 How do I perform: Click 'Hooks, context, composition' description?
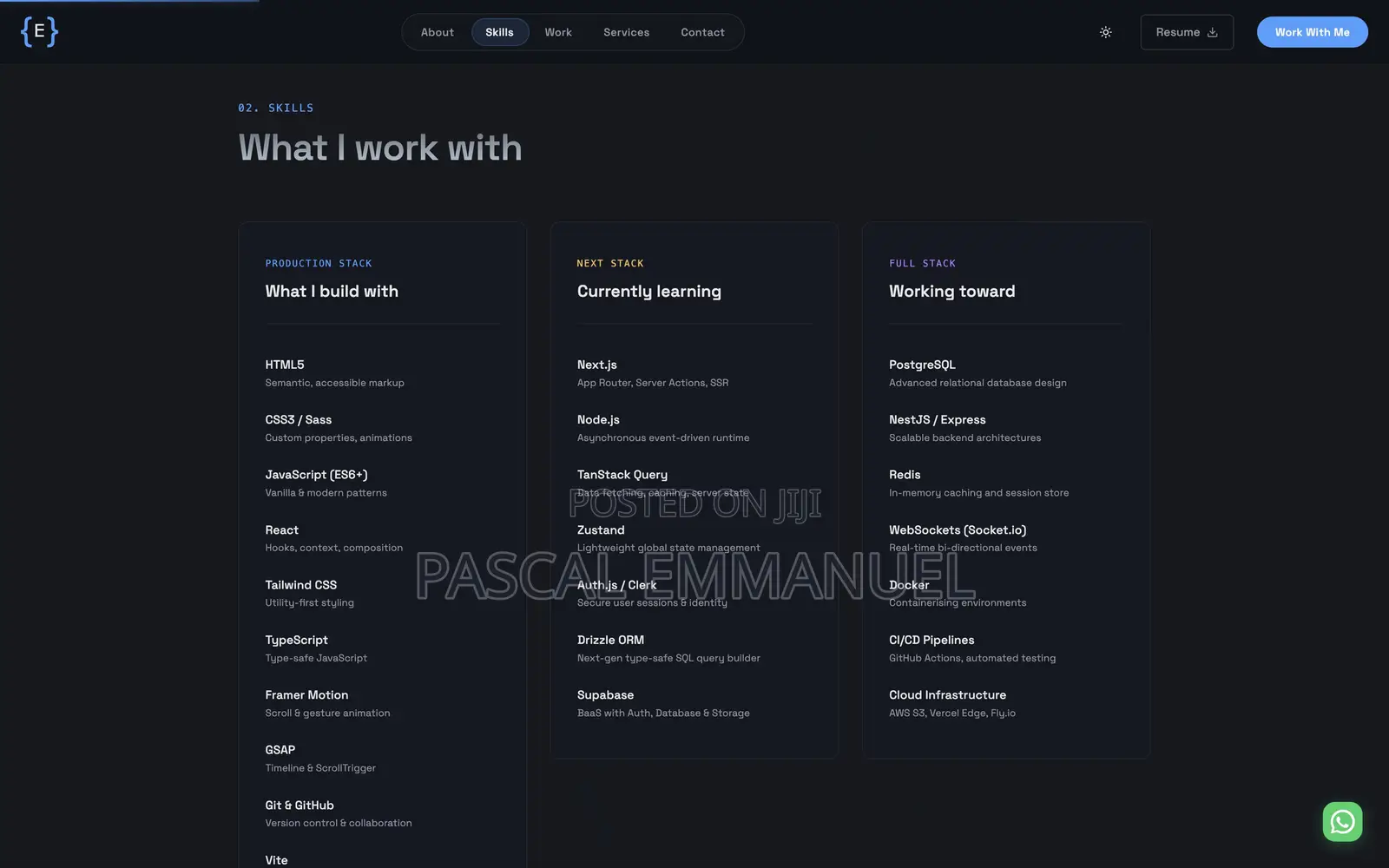tap(333, 548)
